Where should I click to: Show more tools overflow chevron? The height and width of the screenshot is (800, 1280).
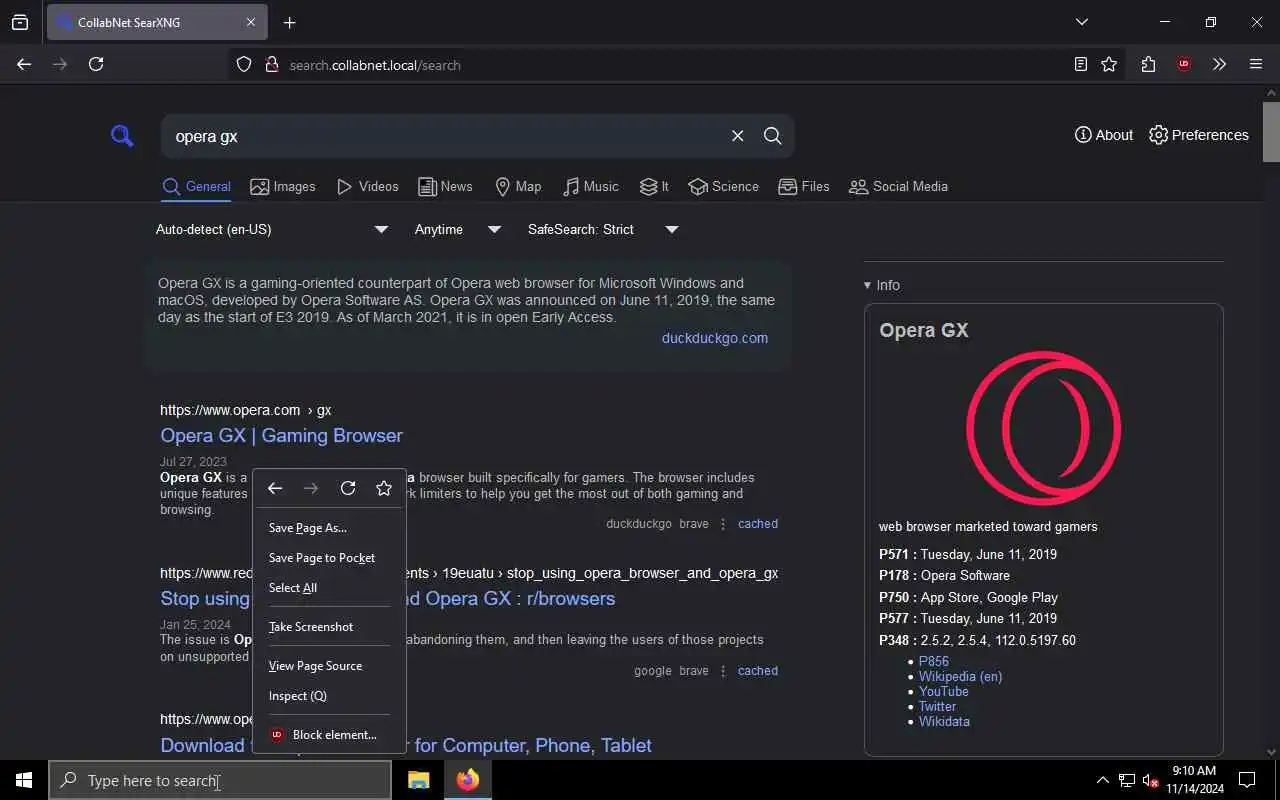pos(1219,64)
